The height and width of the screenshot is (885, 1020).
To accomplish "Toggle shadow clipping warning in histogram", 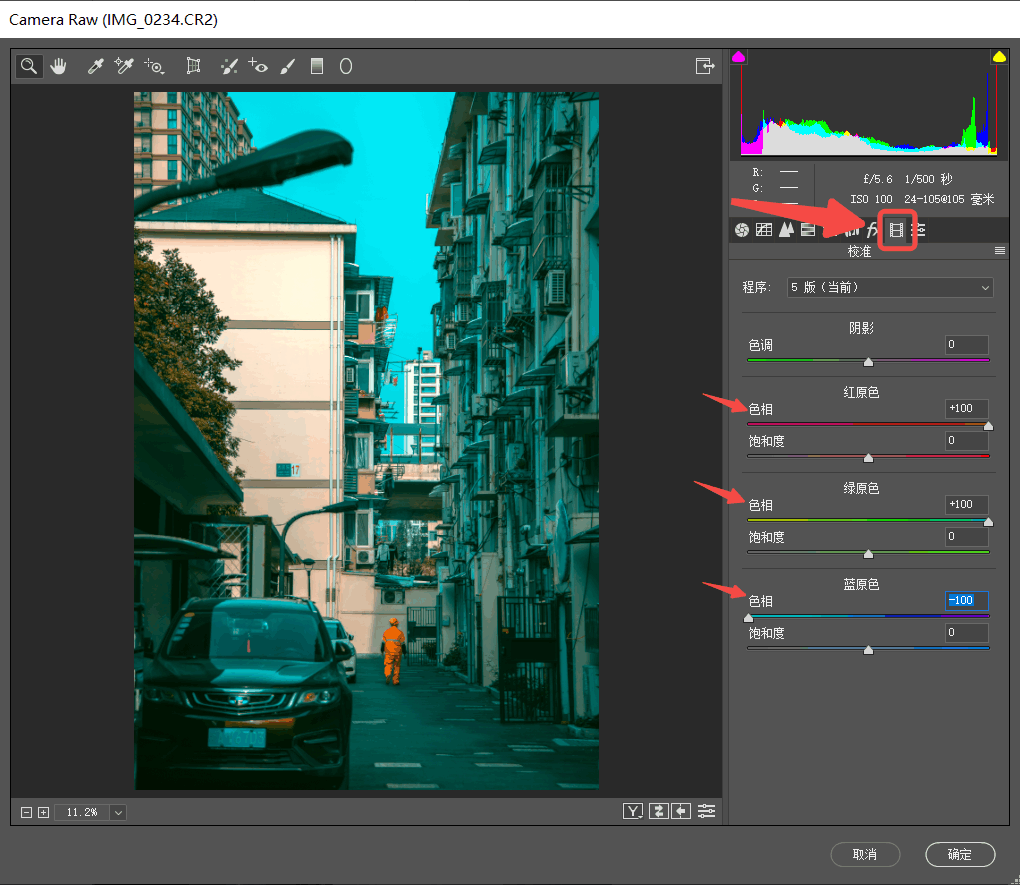I will click(x=739, y=57).
